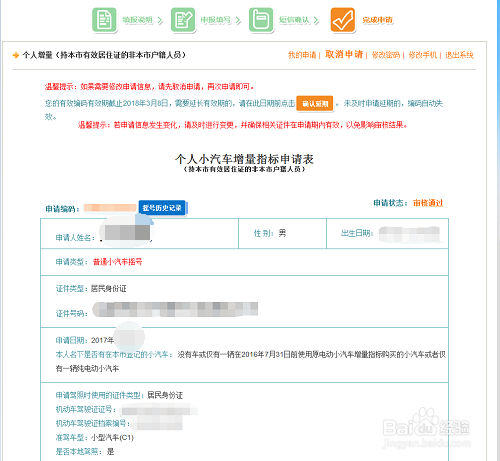
Task: Click the 小型汽车(C1) licence class text
Action: [112, 437]
